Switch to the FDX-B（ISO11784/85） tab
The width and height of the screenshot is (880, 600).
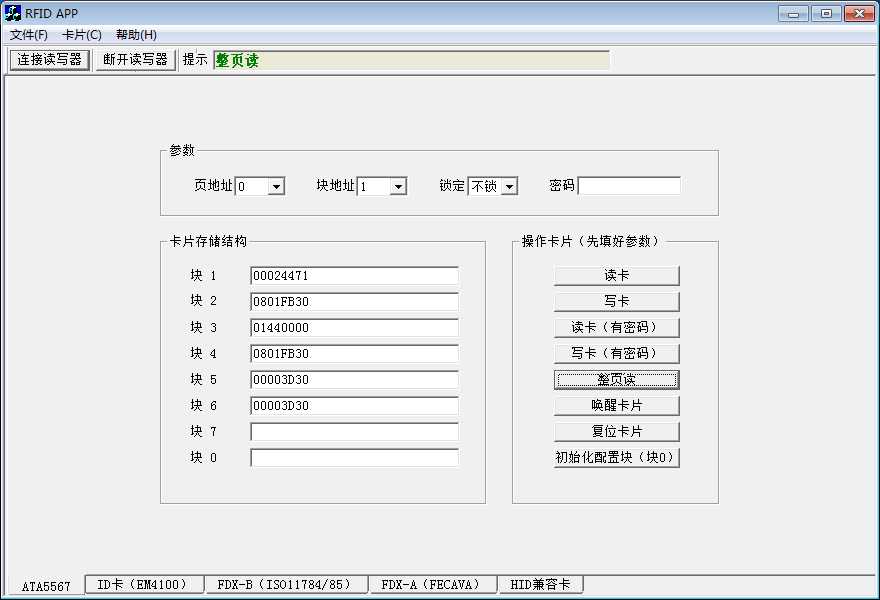pos(286,584)
